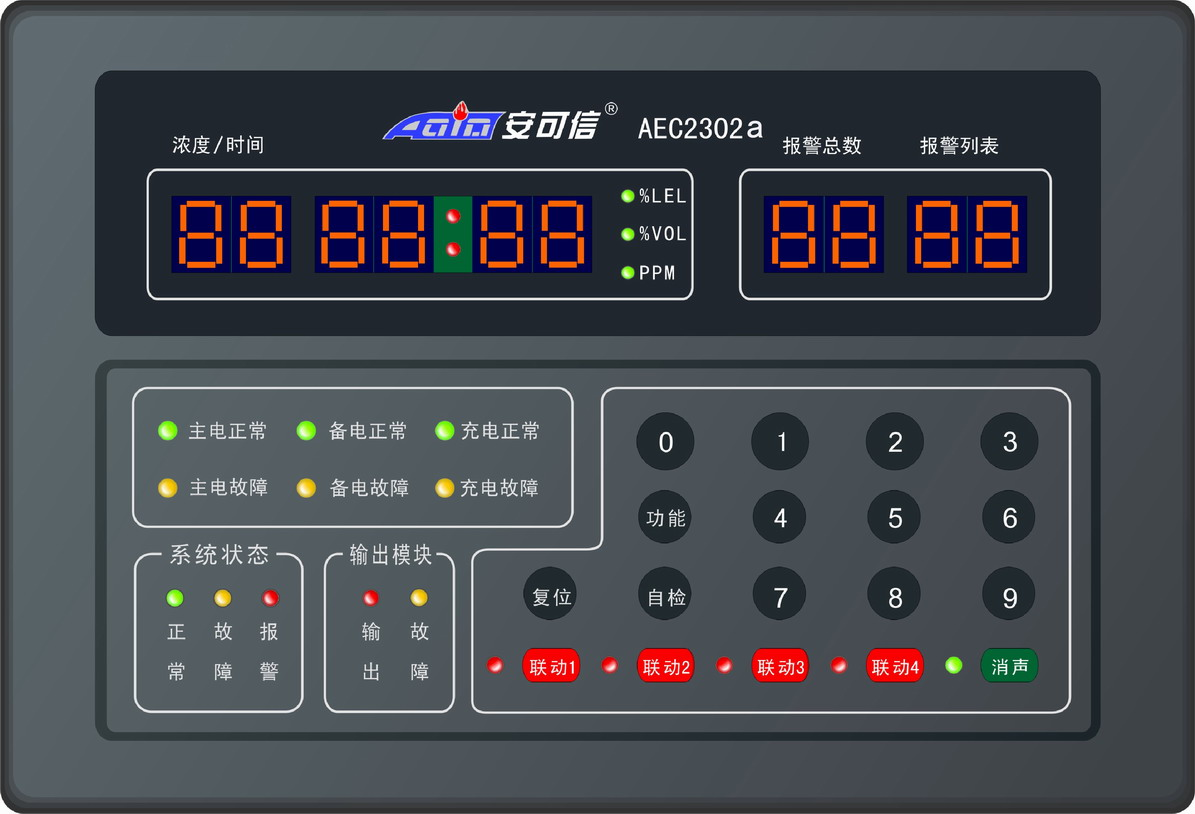
Task: Click the 报警总数 alarm total display
Action: pos(823,234)
